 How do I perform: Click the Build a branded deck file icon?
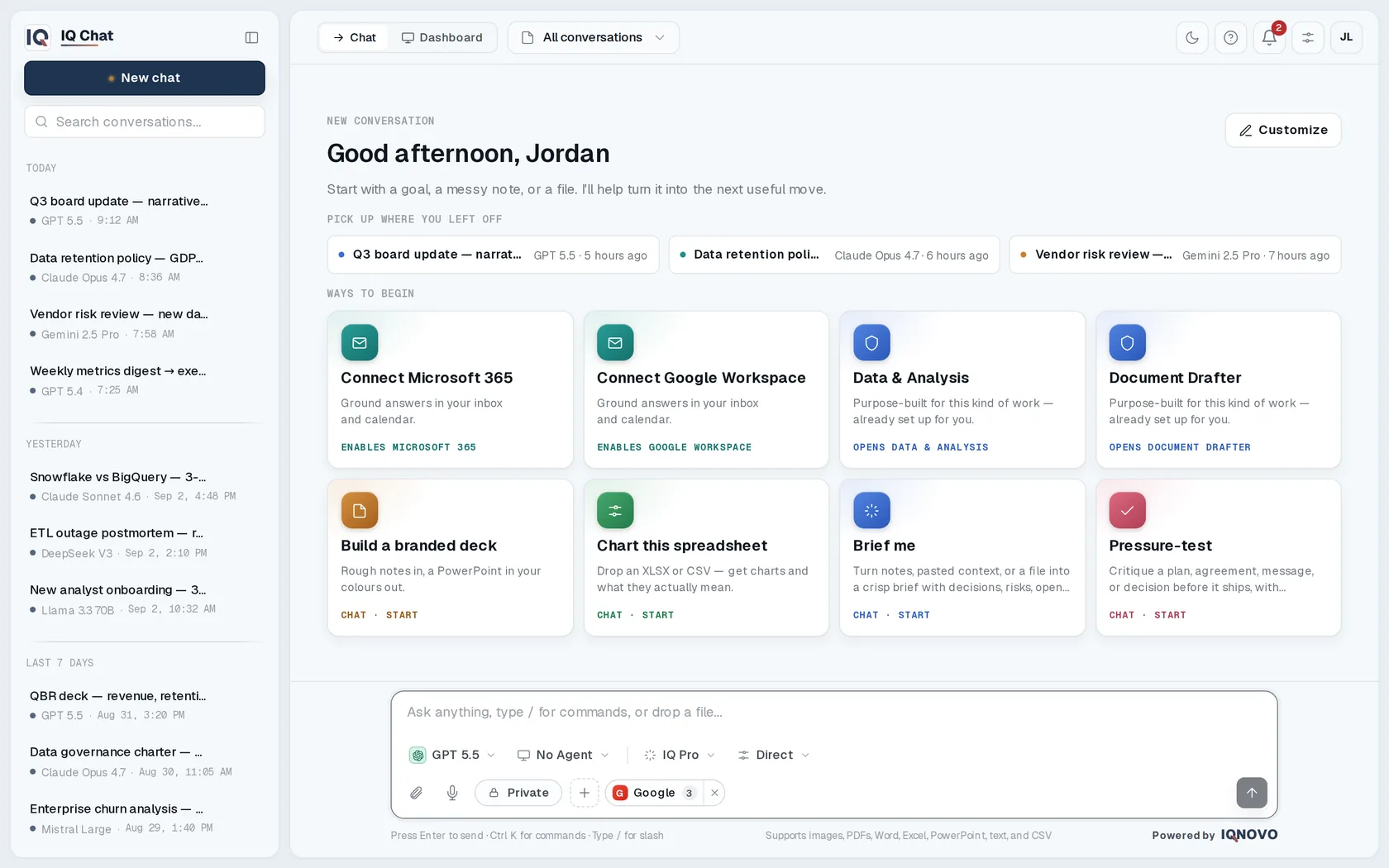(x=360, y=510)
